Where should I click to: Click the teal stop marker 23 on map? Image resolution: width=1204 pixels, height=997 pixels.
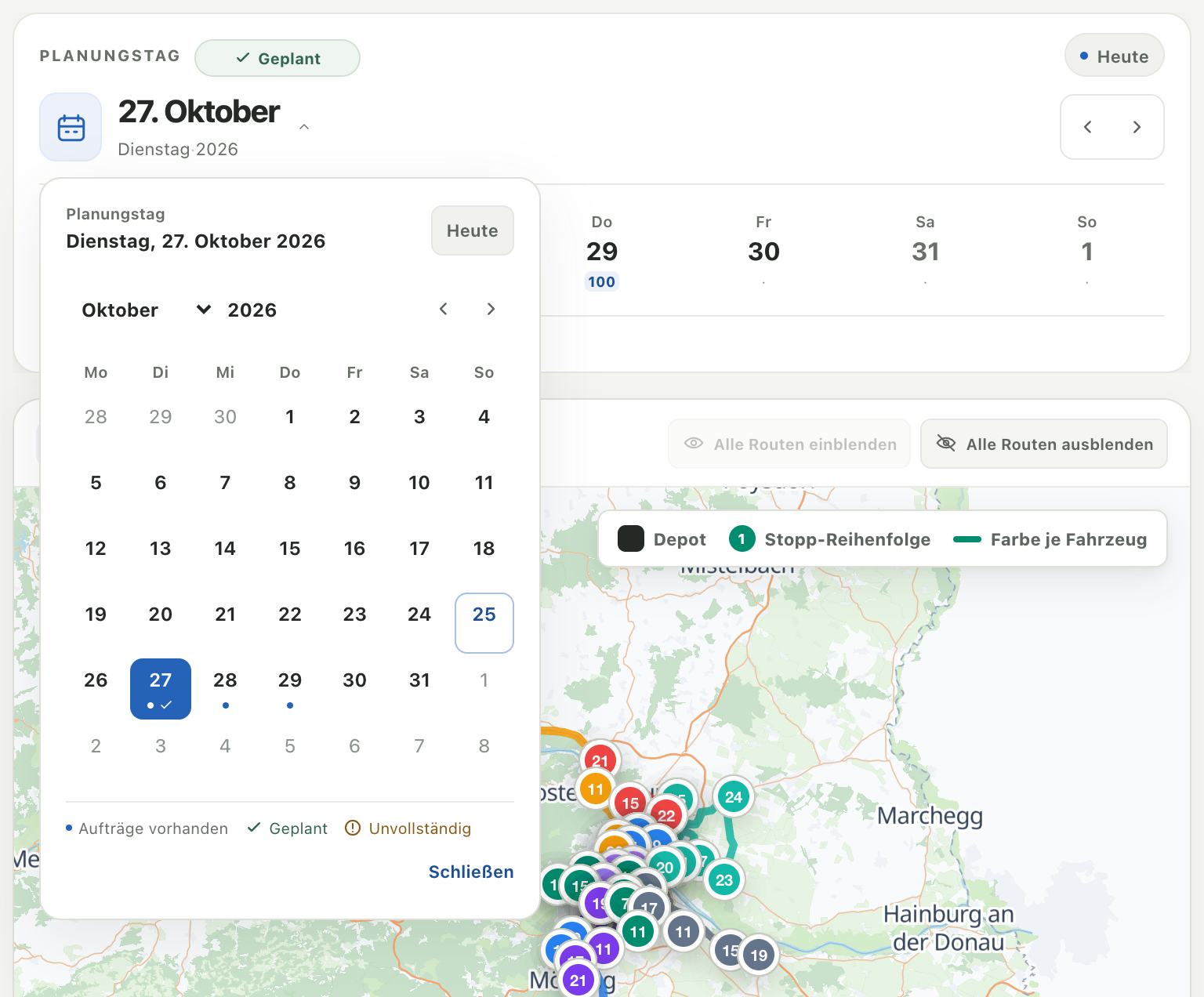point(723,879)
